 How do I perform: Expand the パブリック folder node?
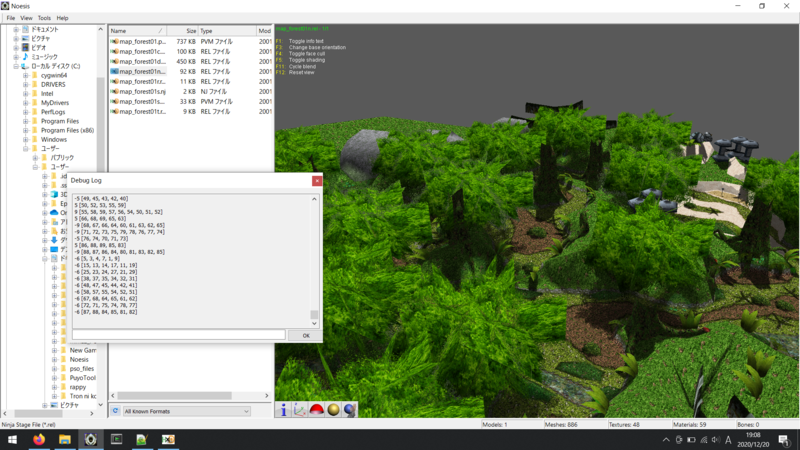[x=35, y=158]
